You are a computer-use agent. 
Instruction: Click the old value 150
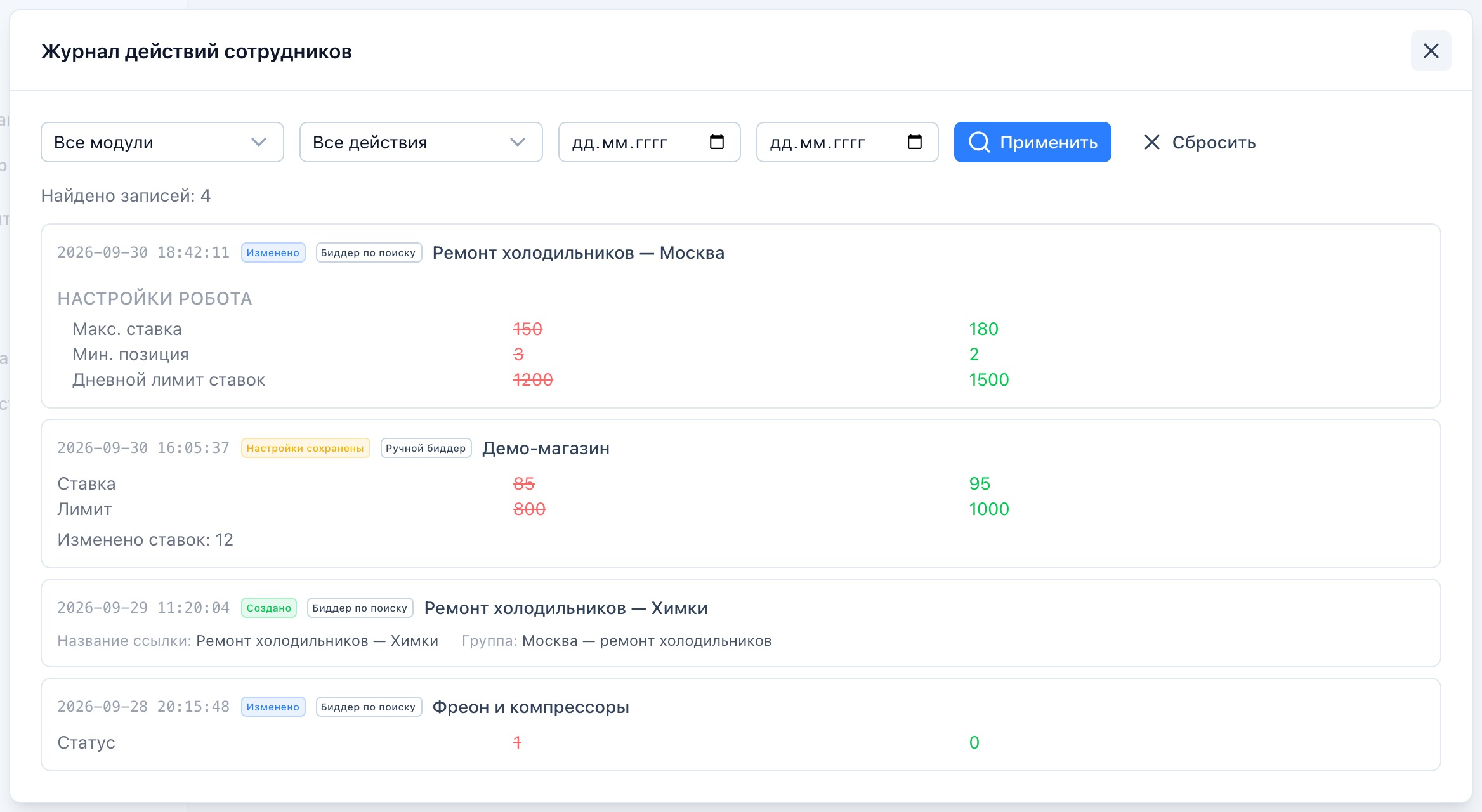[x=527, y=329]
